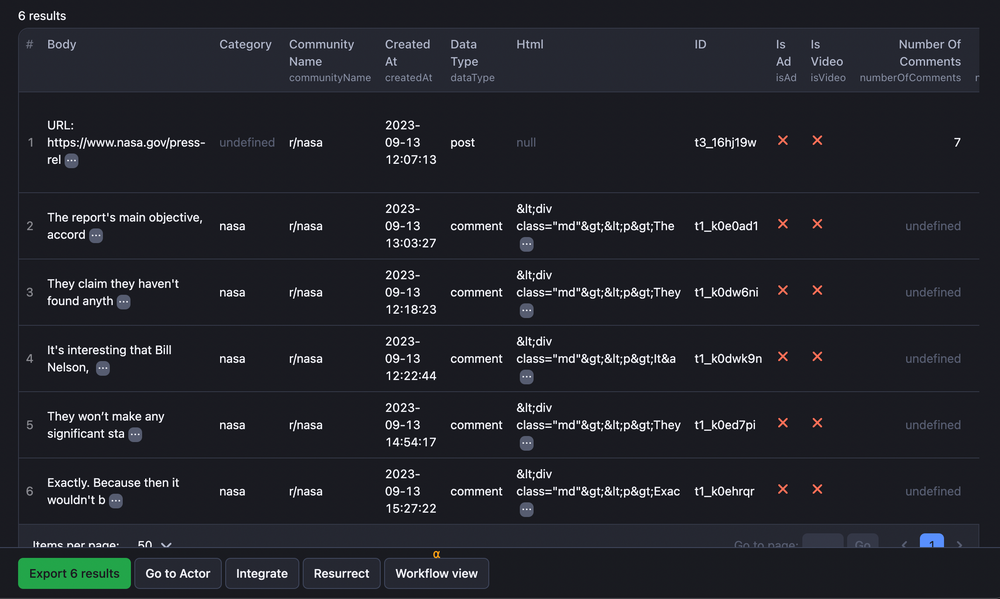Viewport: 1000px width, 599px height.
Task: Open the Items per page dropdown
Action: [x=155, y=545]
